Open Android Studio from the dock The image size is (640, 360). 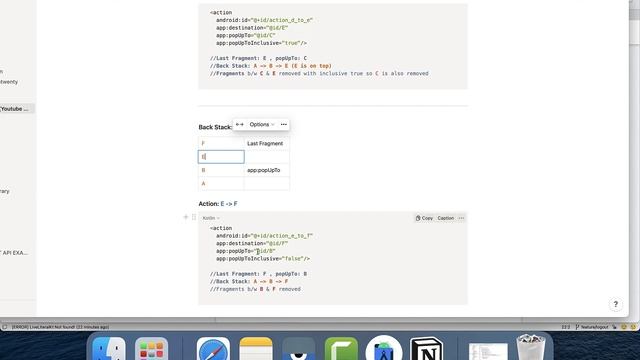384,349
